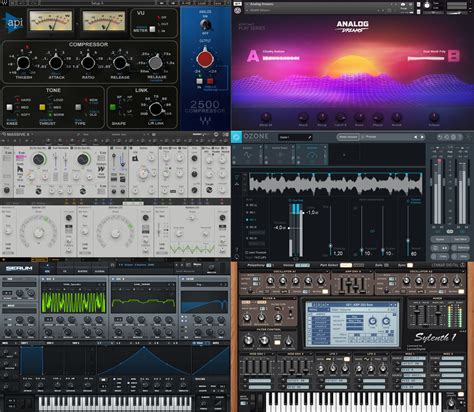This screenshot has width=474, height=412.
Task: Click the red OUTPUT knob on API 2500
Action: point(205,58)
